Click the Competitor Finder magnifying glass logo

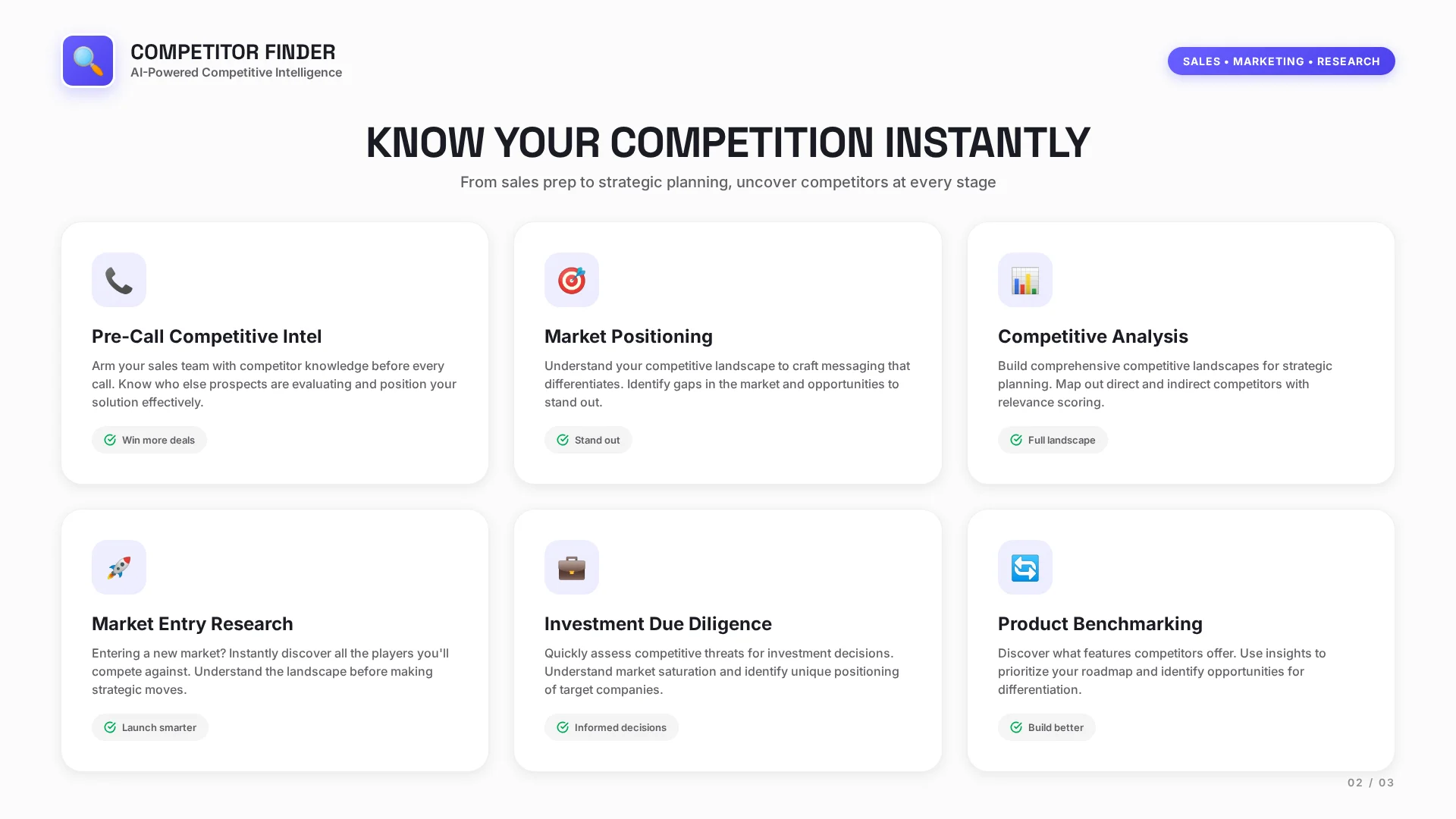88,61
